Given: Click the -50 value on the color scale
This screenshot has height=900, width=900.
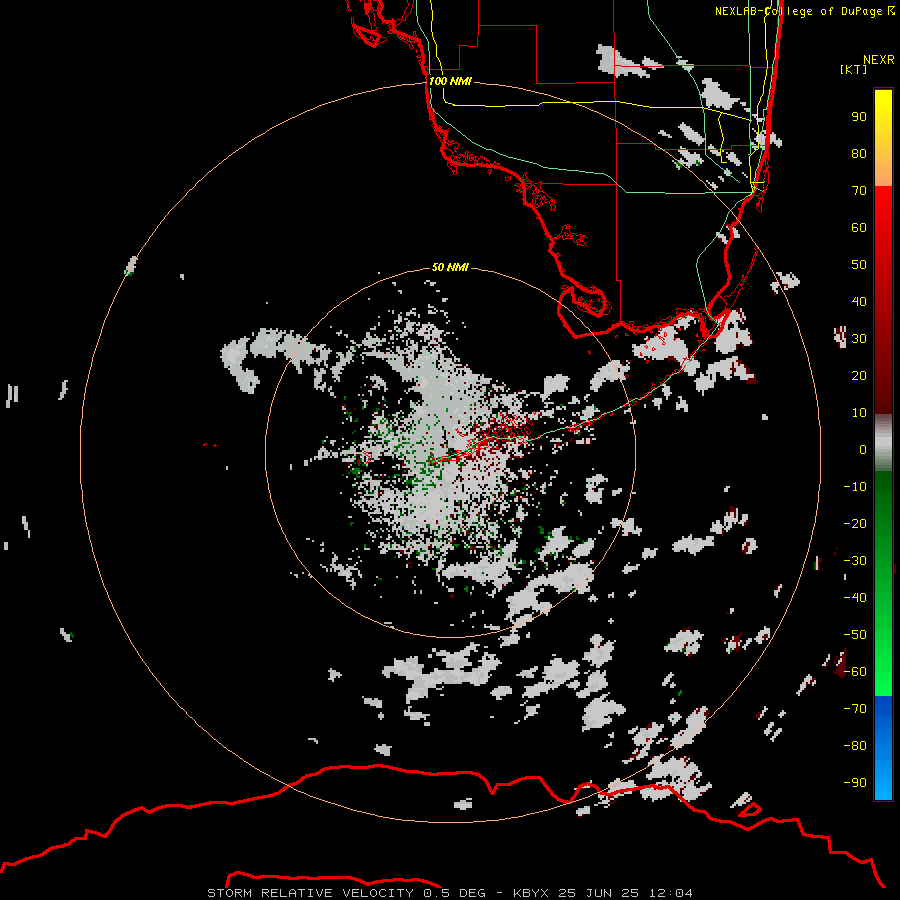Looking at the screenshot, I should [855, 635].
